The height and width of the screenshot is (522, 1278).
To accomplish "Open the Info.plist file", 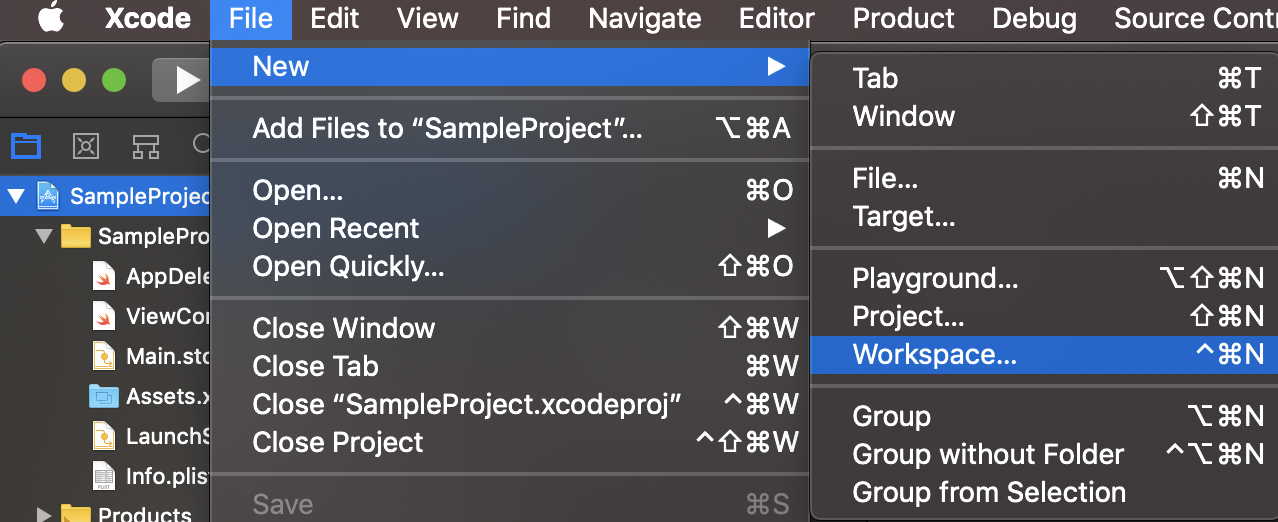I will pos(150,476).
